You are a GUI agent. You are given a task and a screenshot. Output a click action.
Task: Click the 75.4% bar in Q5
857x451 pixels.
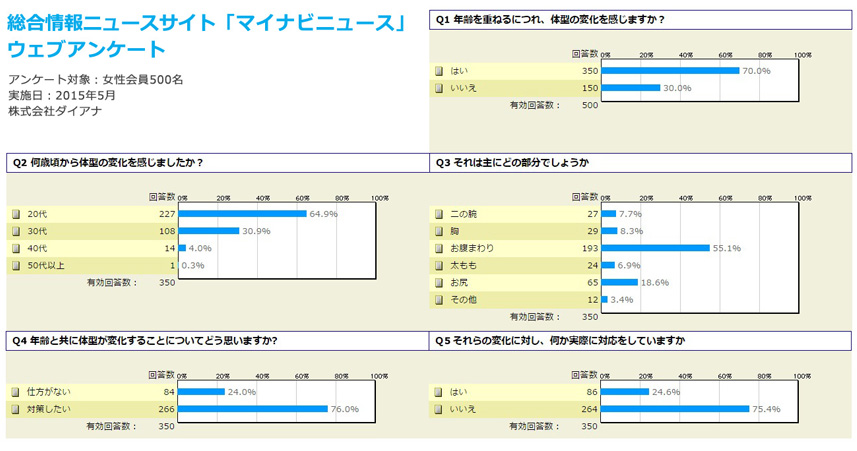tap(675, 409)
